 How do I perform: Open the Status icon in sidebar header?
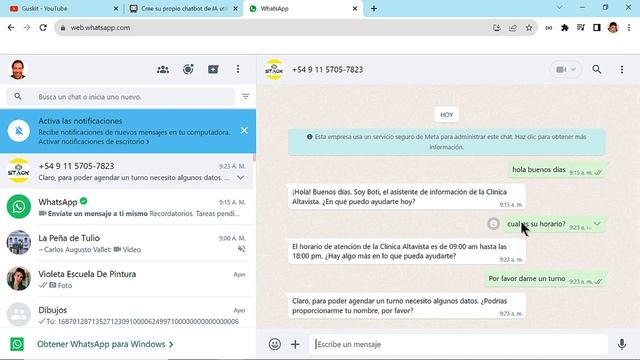(x=188, y=69)
